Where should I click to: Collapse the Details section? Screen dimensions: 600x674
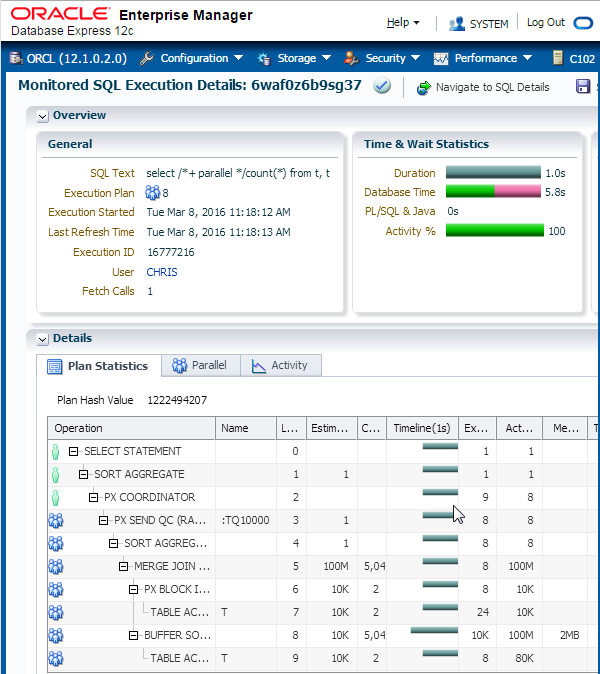click(x=42, y=340)
